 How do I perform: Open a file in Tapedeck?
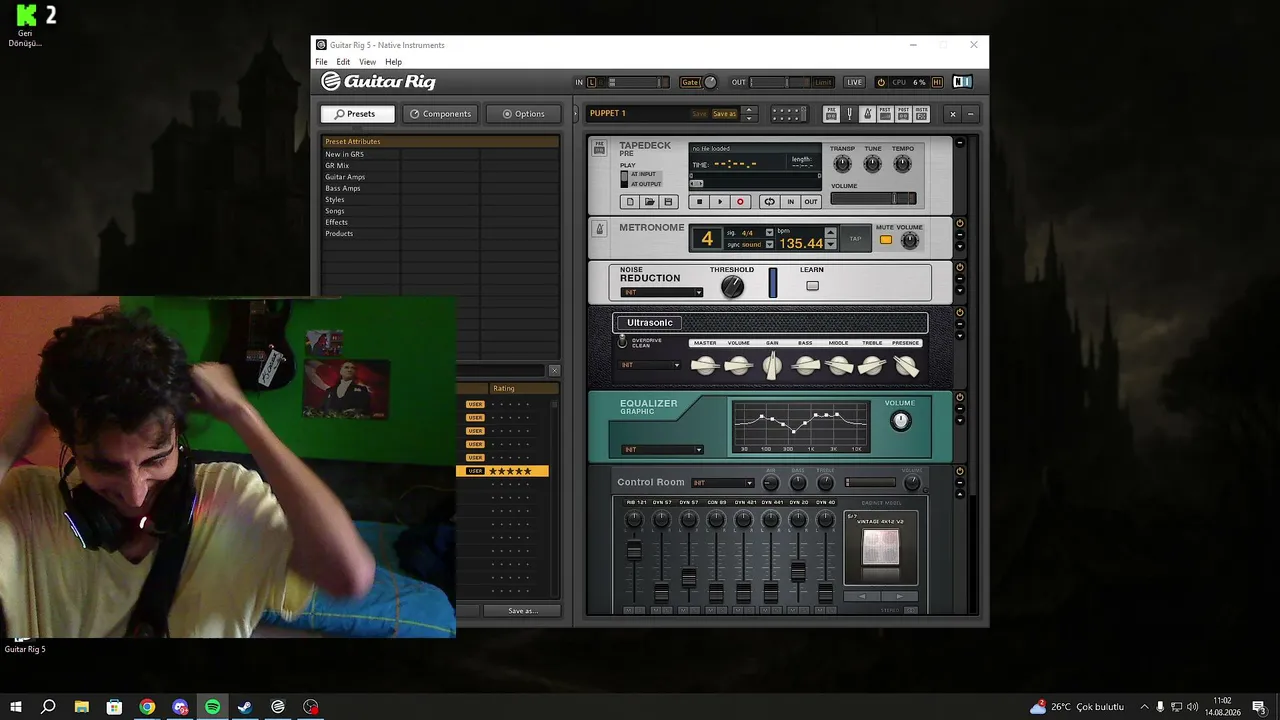(x=649, y=202)
